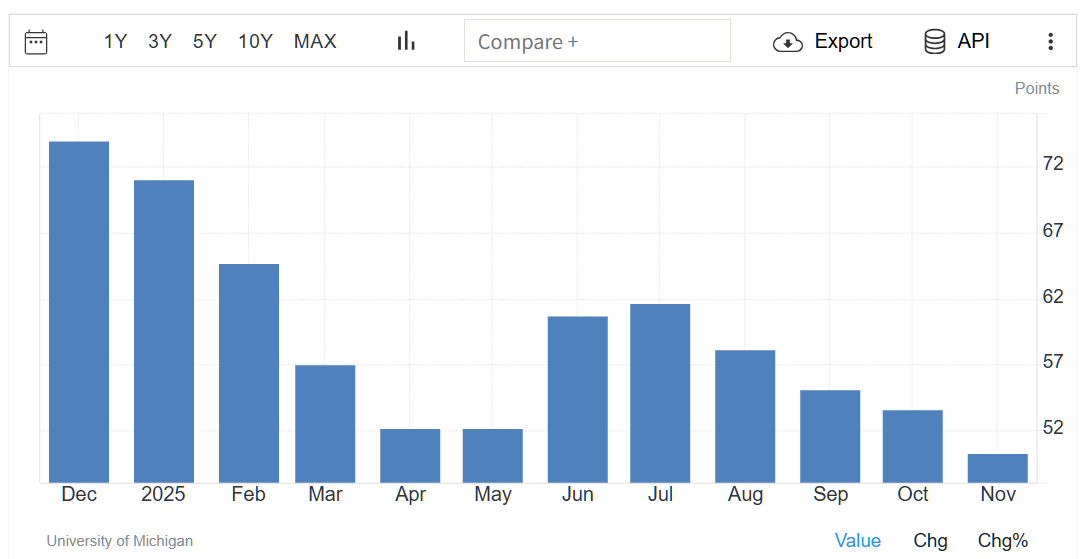Click the Export button label
The width and height of the screenshot is (1089, 559).
(843, 41)
